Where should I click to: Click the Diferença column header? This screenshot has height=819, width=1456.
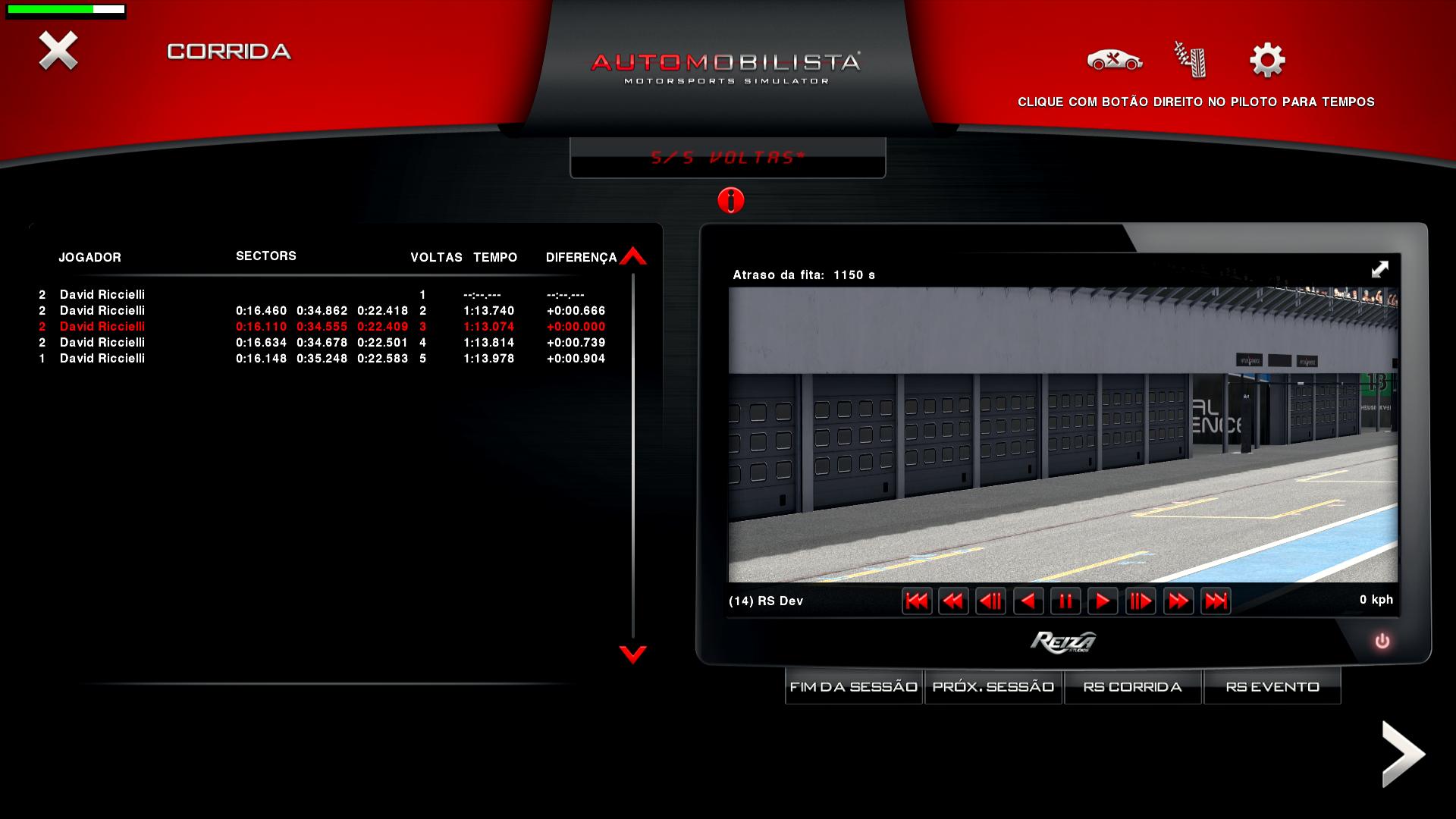click(581, 257)
